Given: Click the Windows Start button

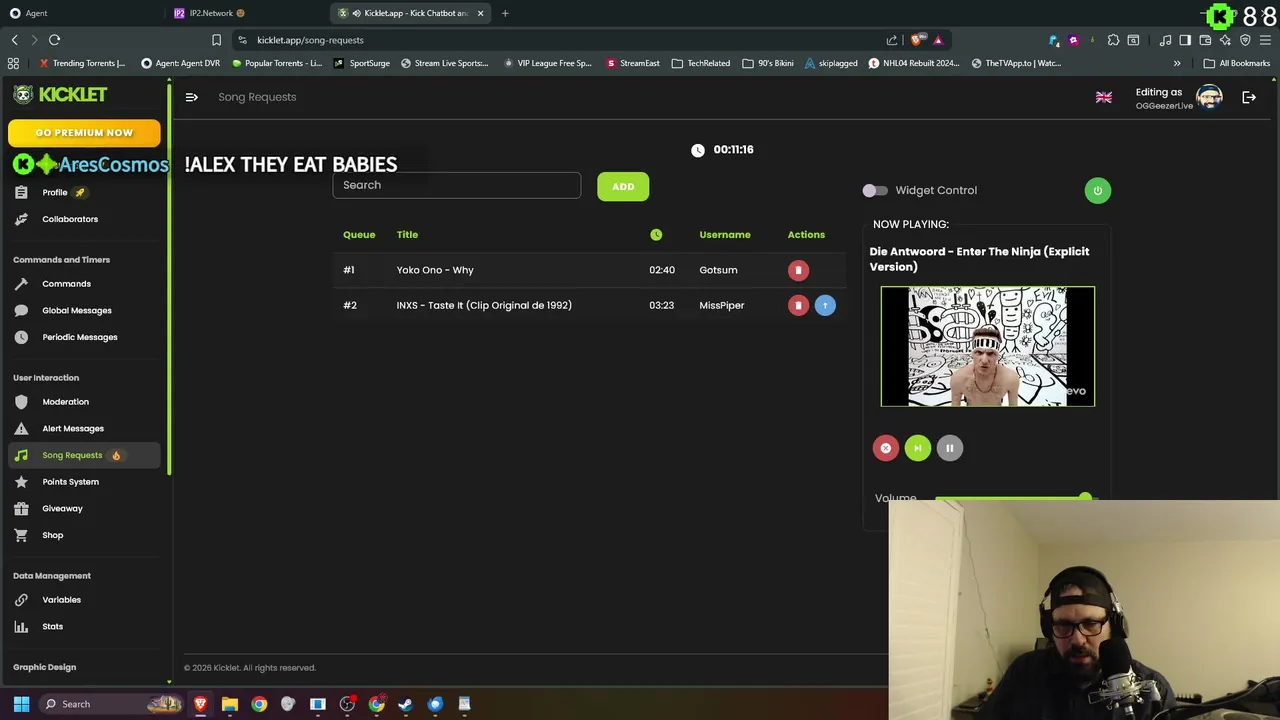Looking at the screenshot, I should point(21,704).
